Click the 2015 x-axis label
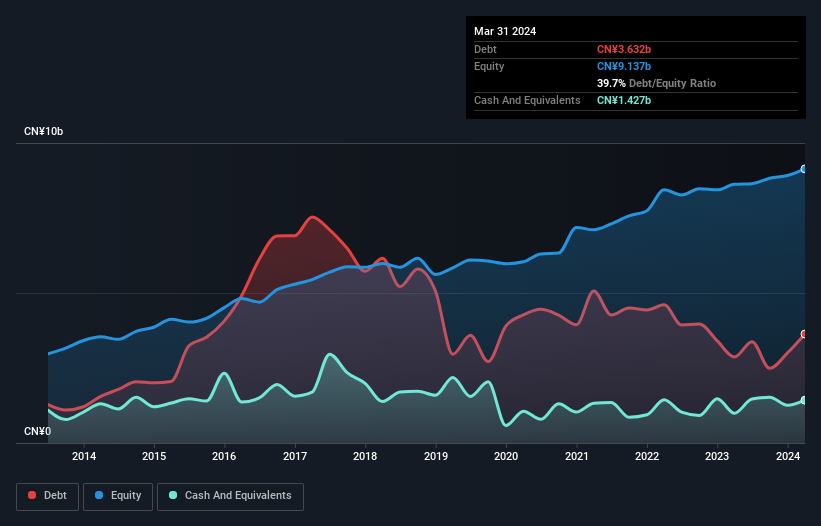Viewport: 821px width, 526px height. coord(154,456)
